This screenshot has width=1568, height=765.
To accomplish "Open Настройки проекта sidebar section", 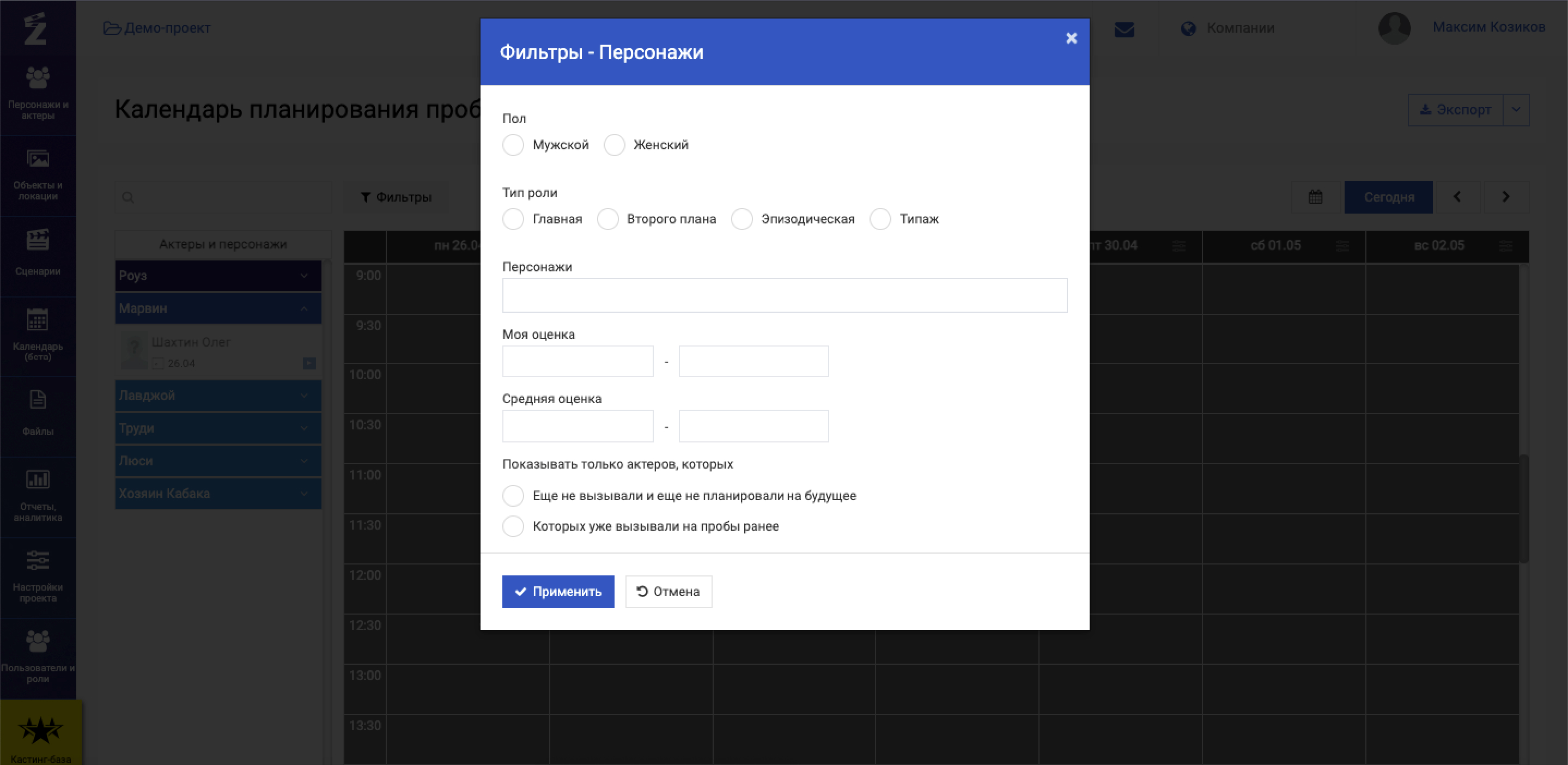I will pos(38,576).
